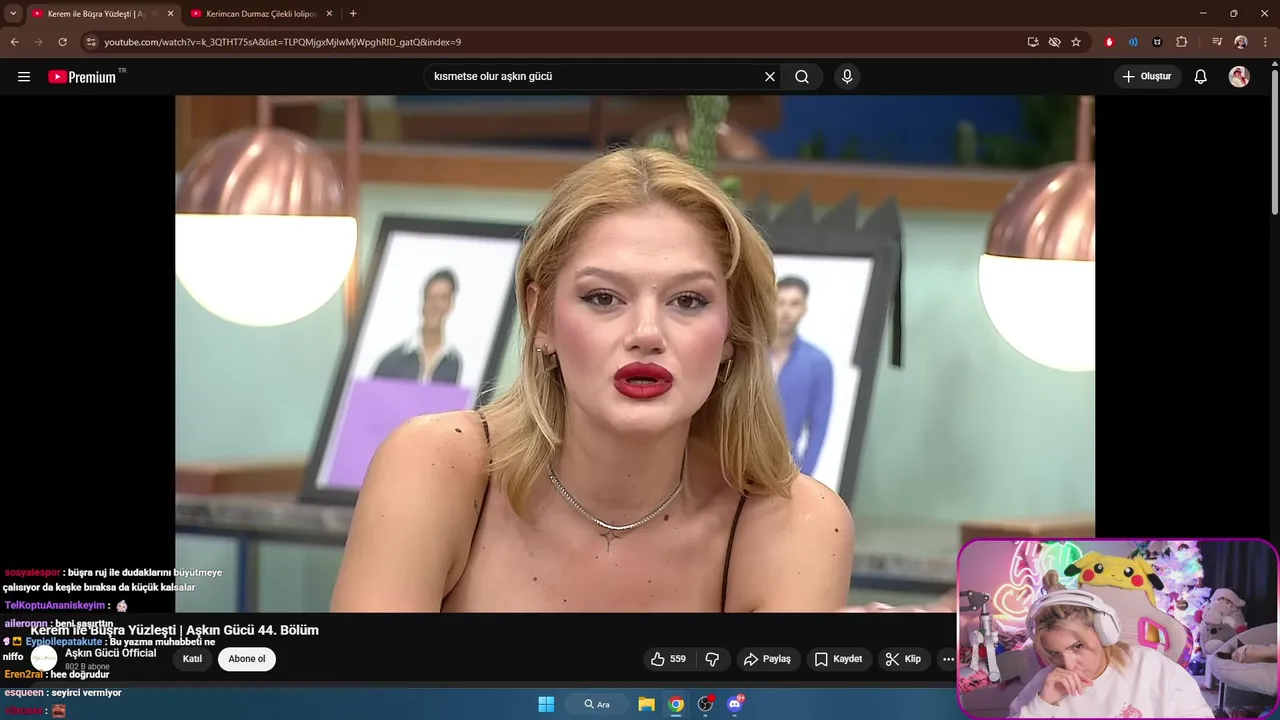The width and height of the screenshot is (1280, 720).
Task: Open OBS Studio from the taskbar
Action: click(x=705, y=704)
